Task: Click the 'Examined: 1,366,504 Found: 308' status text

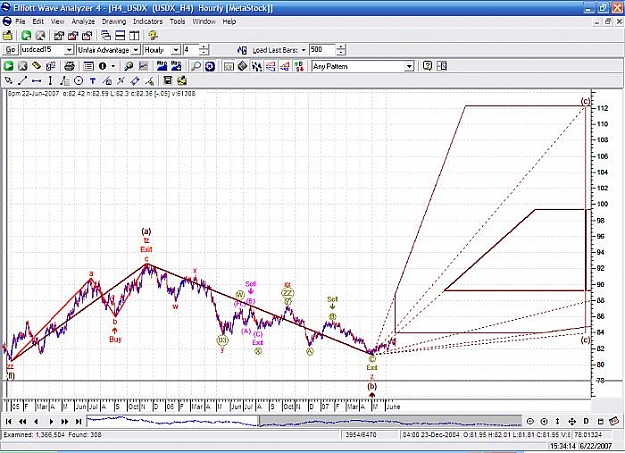Action: pyautogui.click(x=52, y=435)
